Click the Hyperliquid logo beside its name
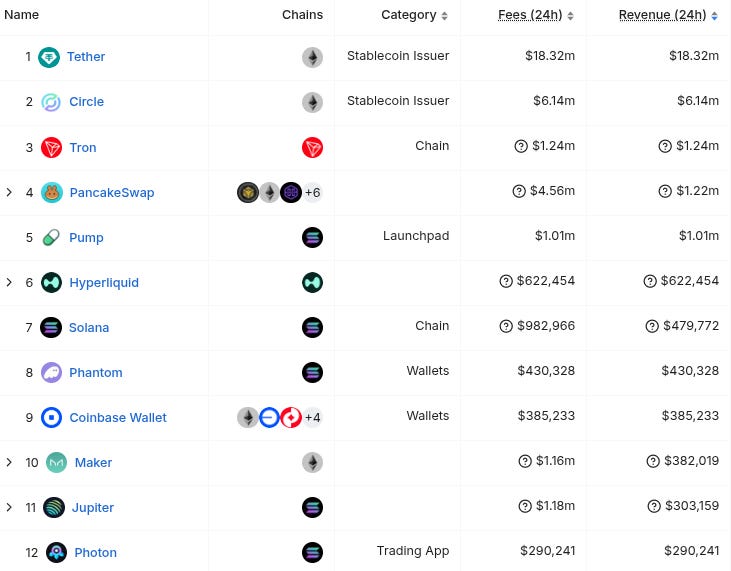This screenshot has width=731, height=571. [51, 282]
